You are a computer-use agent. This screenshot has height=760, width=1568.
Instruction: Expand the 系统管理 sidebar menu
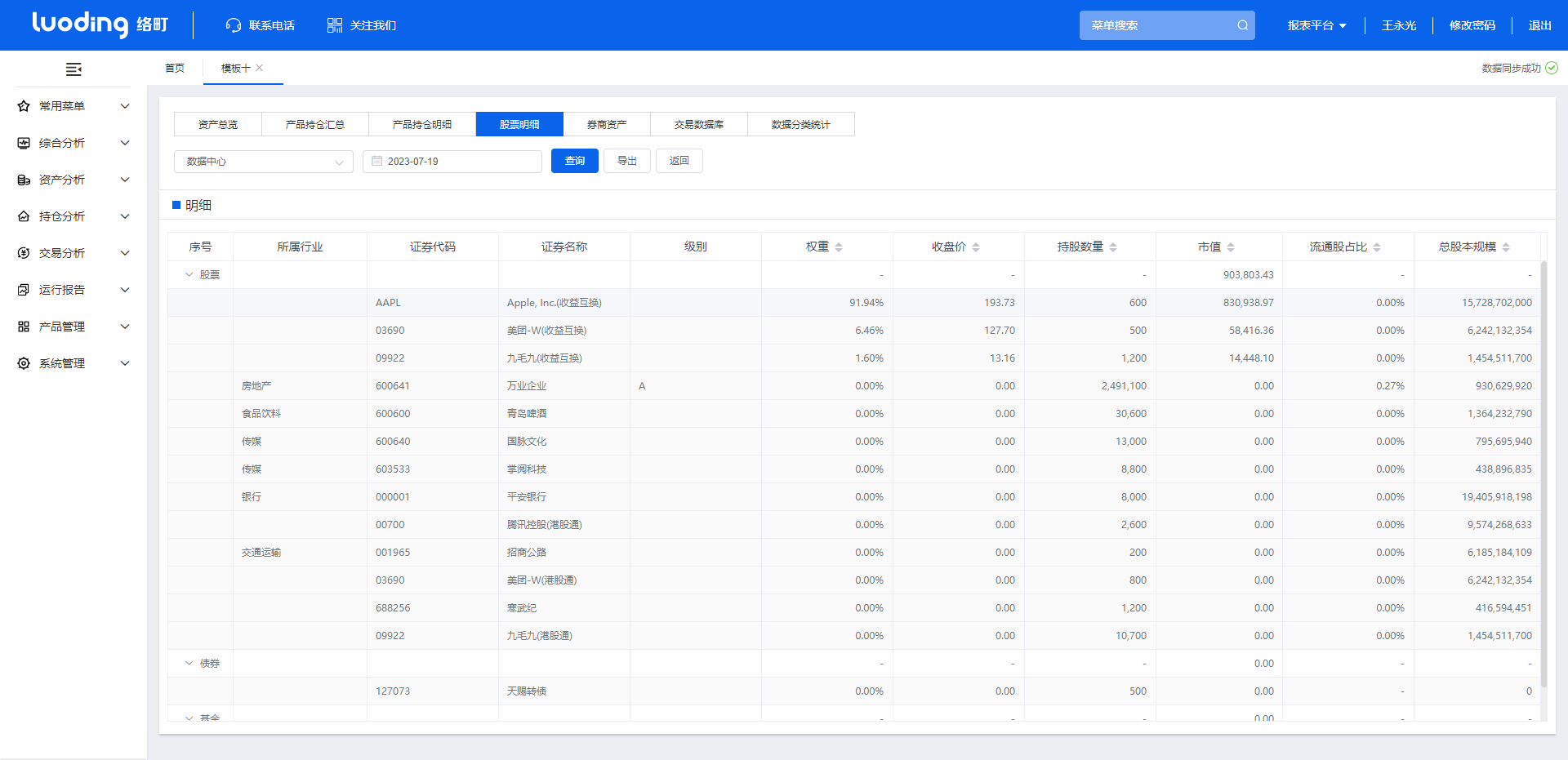click(125, 363)
